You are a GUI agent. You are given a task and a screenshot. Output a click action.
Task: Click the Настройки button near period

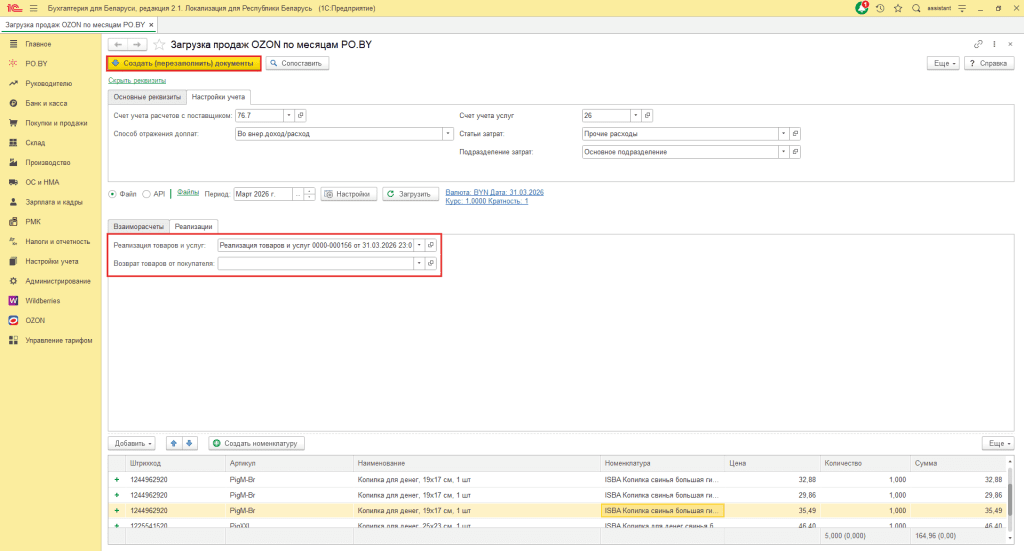click(x=349, y=194)
